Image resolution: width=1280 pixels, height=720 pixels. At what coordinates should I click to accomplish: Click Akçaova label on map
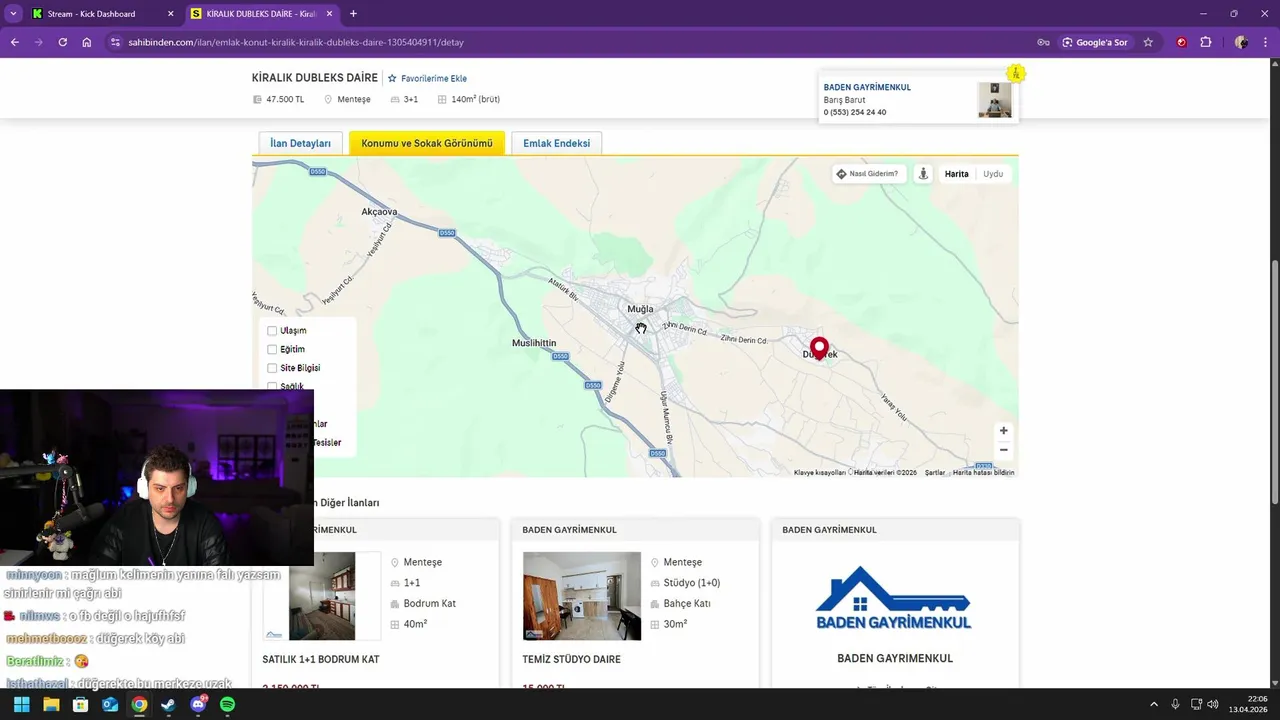[379, 212]
